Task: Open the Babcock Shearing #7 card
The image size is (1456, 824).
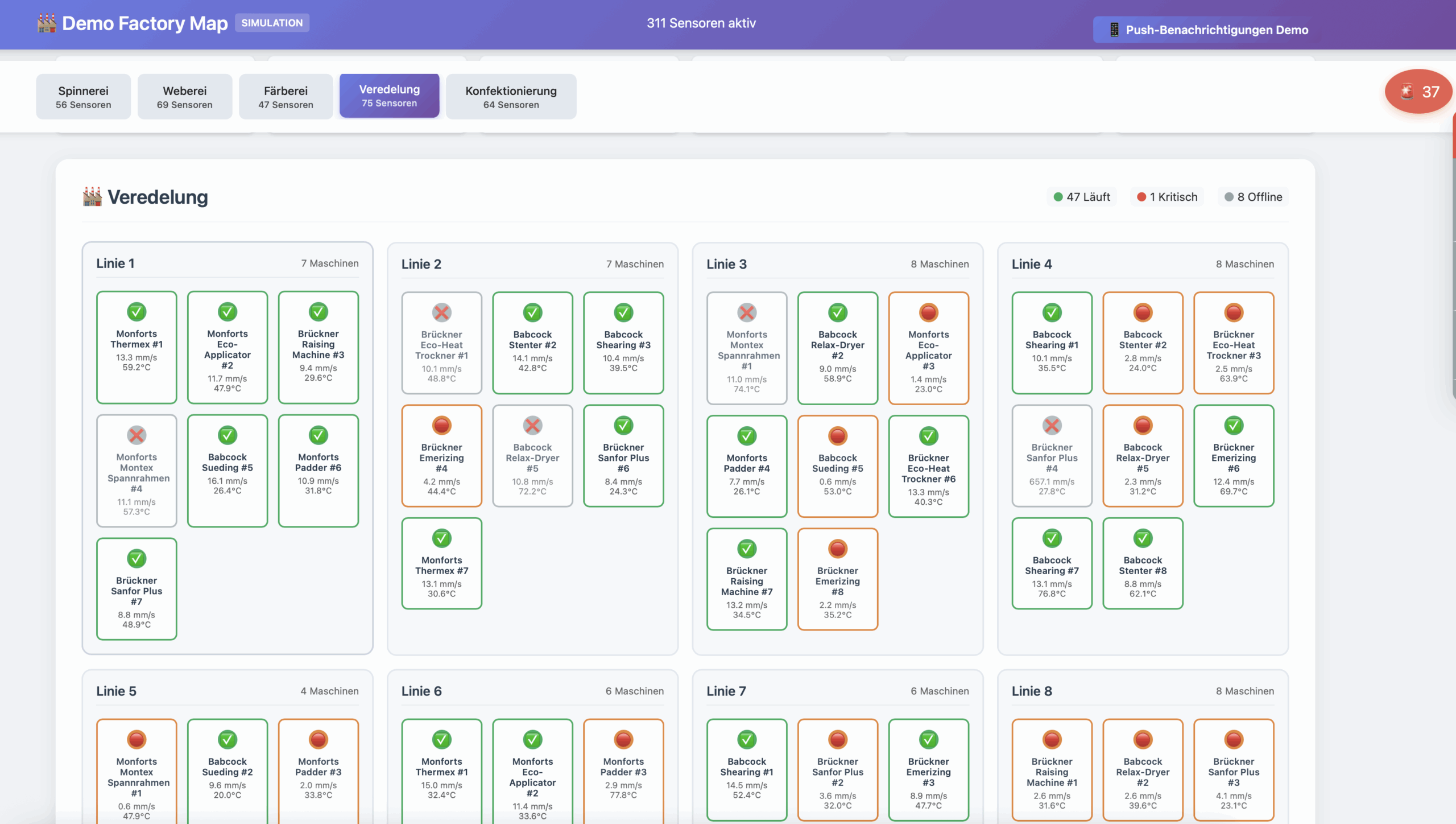Action: 1052,563
